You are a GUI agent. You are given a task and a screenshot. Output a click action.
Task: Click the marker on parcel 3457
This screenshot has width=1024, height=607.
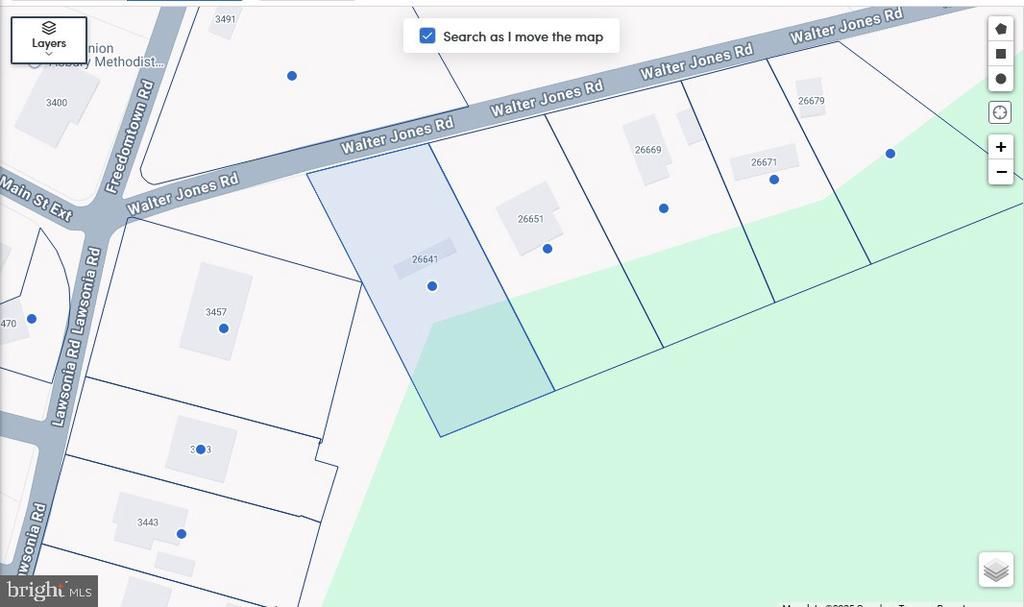(x=223, y=328)
